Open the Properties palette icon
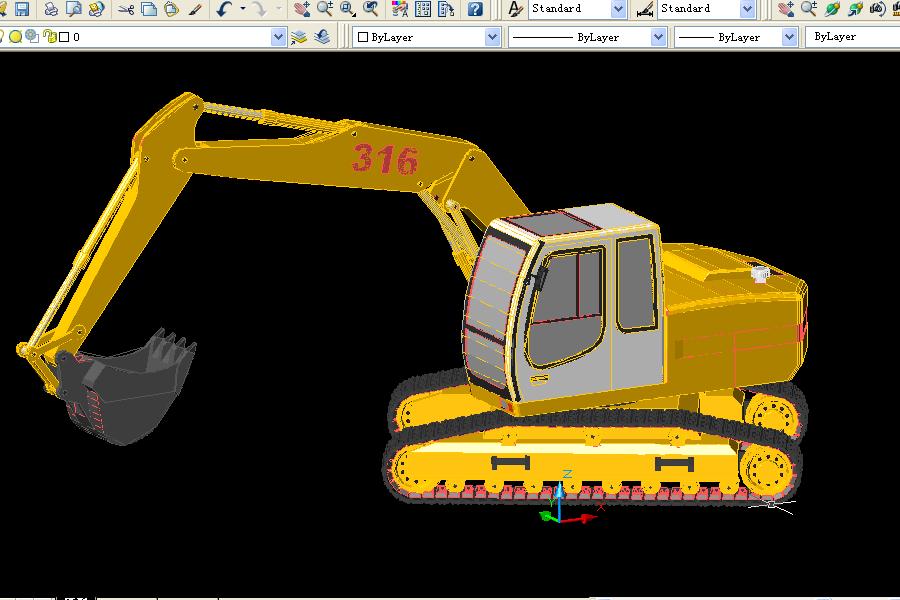This screenshot has width=900, height=600. pyautogui.click(x=400, y=9)
